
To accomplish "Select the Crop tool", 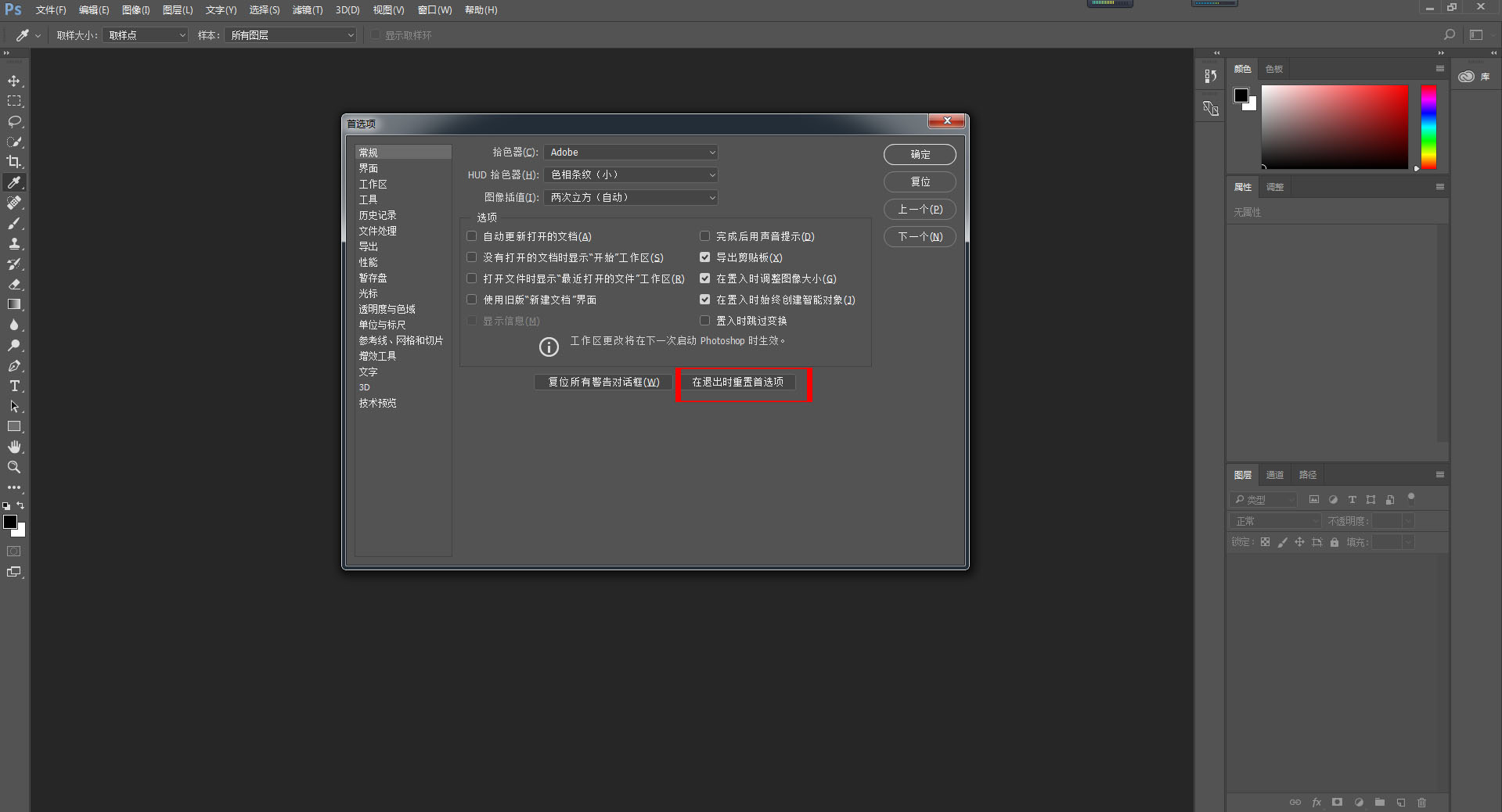I will [x=14, y=162].
